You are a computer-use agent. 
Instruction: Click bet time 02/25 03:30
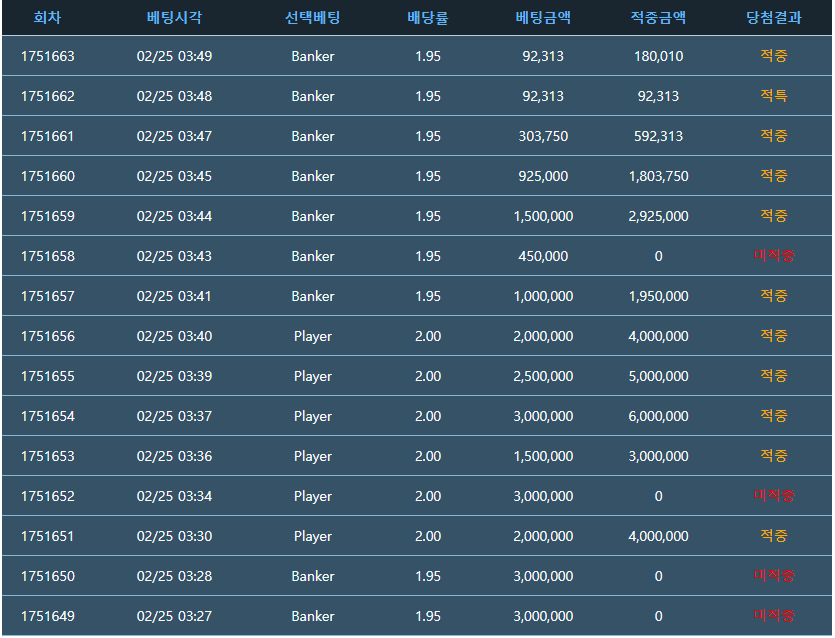coord(174,536)
